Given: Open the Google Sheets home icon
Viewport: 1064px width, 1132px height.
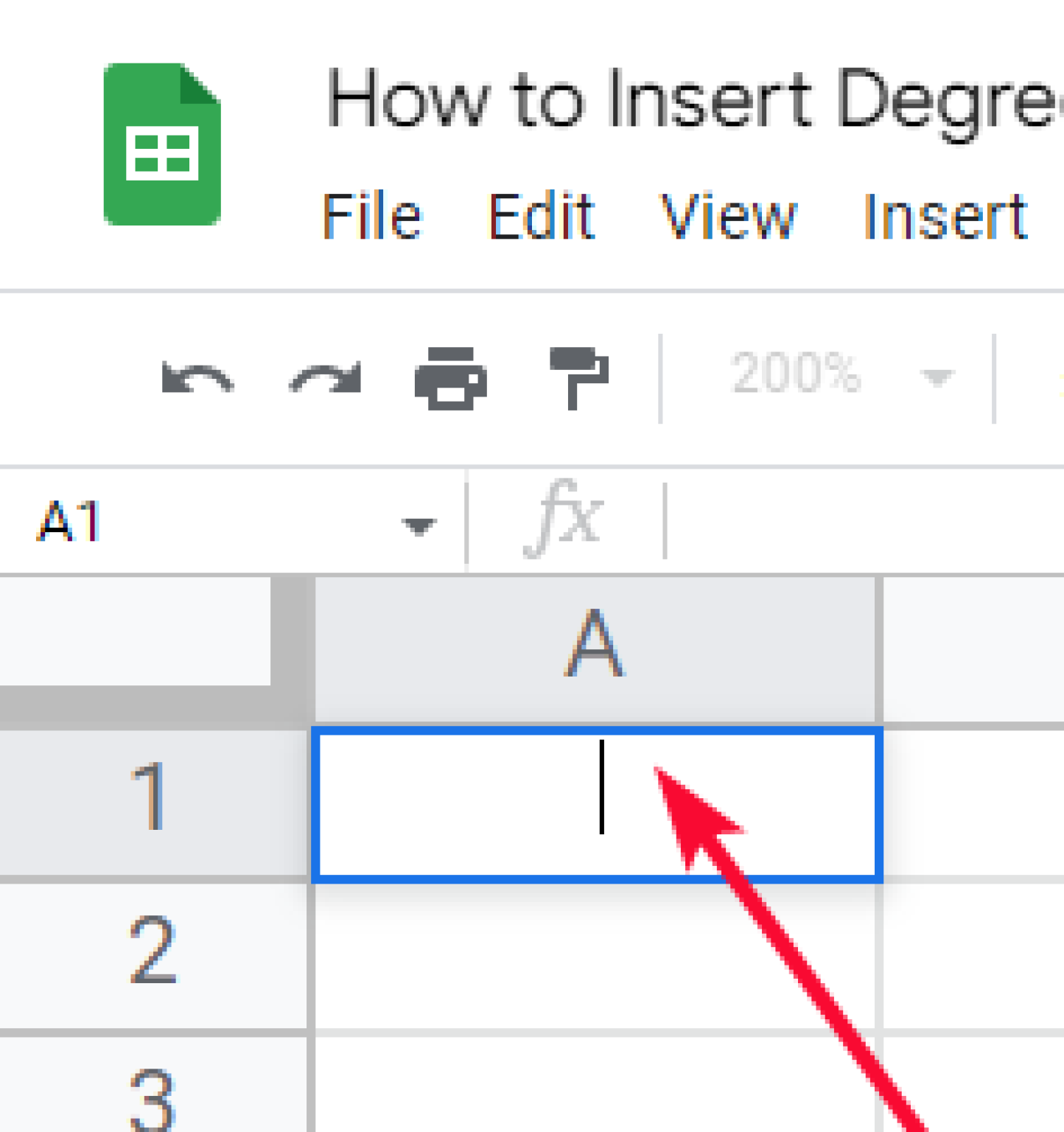Looking at the screenshot, I should tap(162, 144).
